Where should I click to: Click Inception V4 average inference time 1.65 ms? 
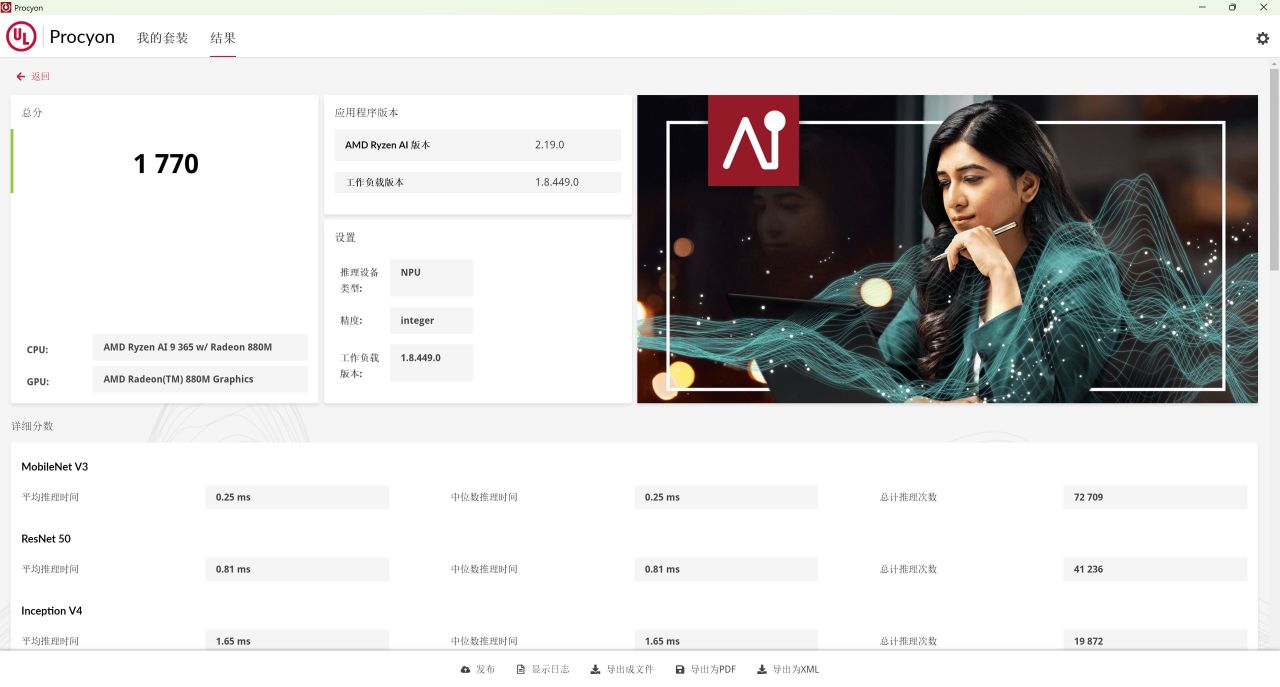click(297, 640)
